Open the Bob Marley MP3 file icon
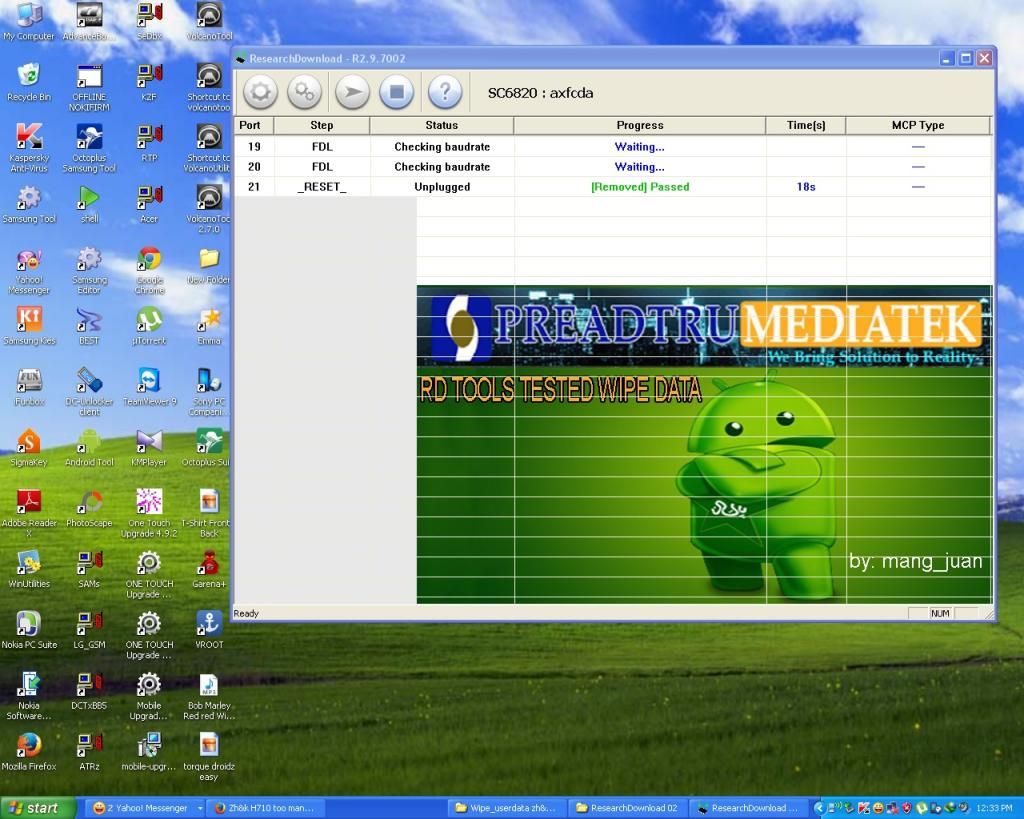The height and width of the screenshot is (819, 1024). 209,696
